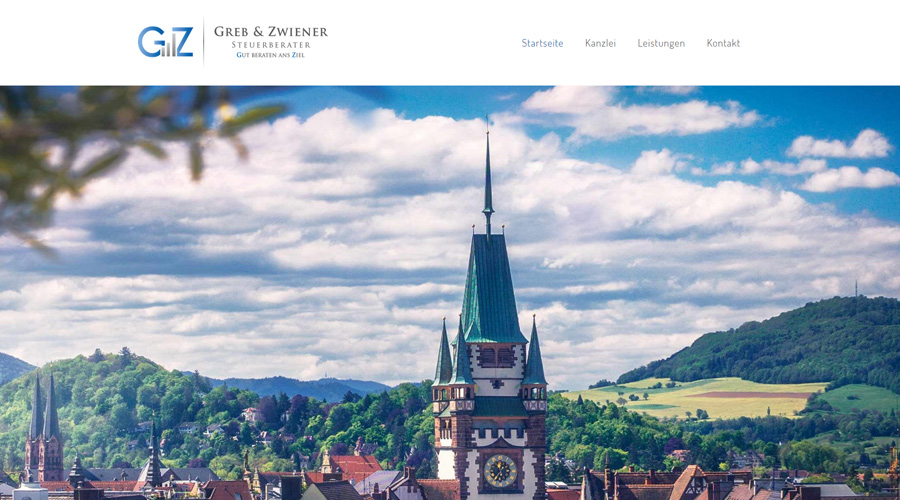Click the 'Gut beraten ans Ziel' tagline
This screenshot has width=900, height=500.
(270, 55)
